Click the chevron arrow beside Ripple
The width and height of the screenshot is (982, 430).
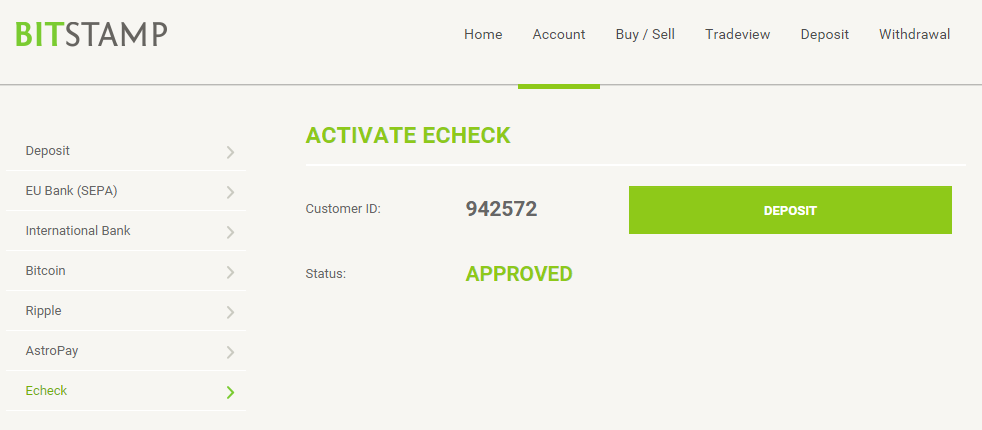230,312
